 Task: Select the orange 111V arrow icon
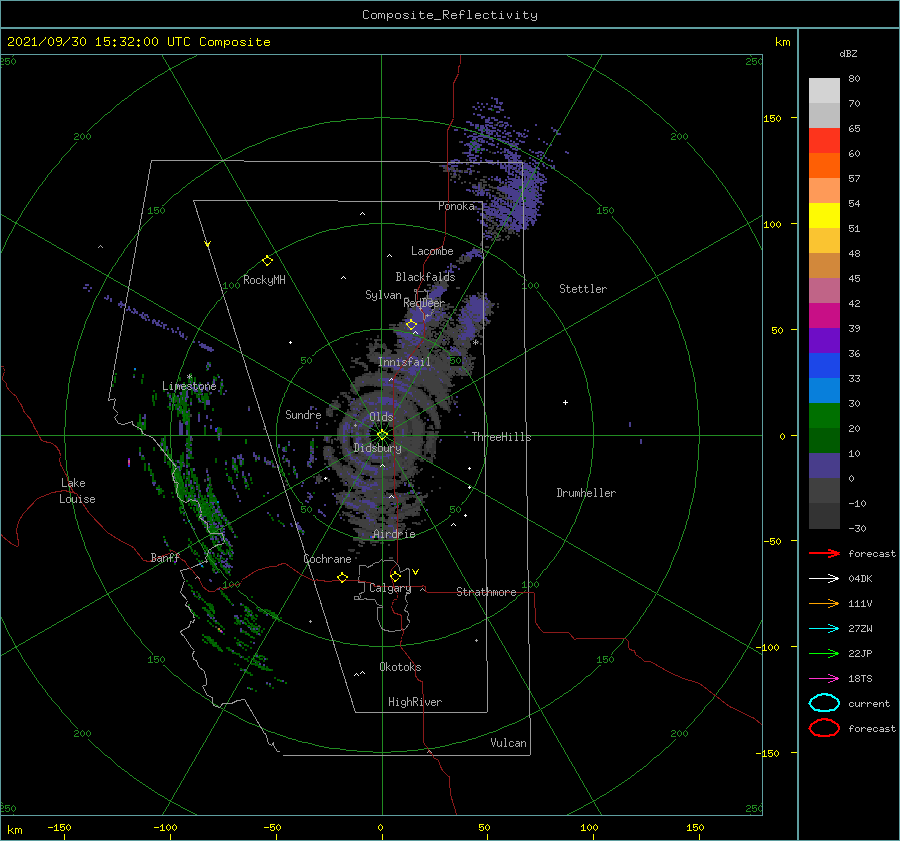coord(824,603)
